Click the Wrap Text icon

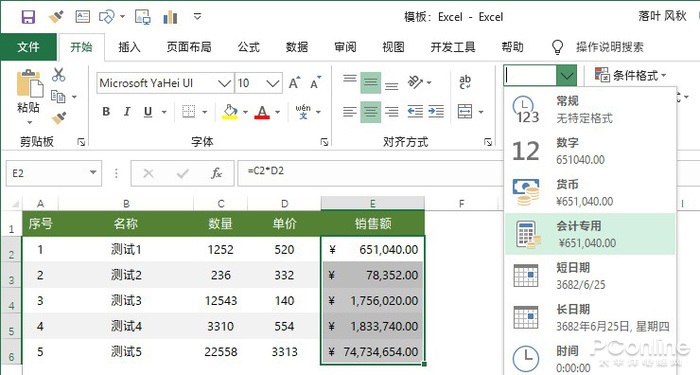tap(465, 83)
